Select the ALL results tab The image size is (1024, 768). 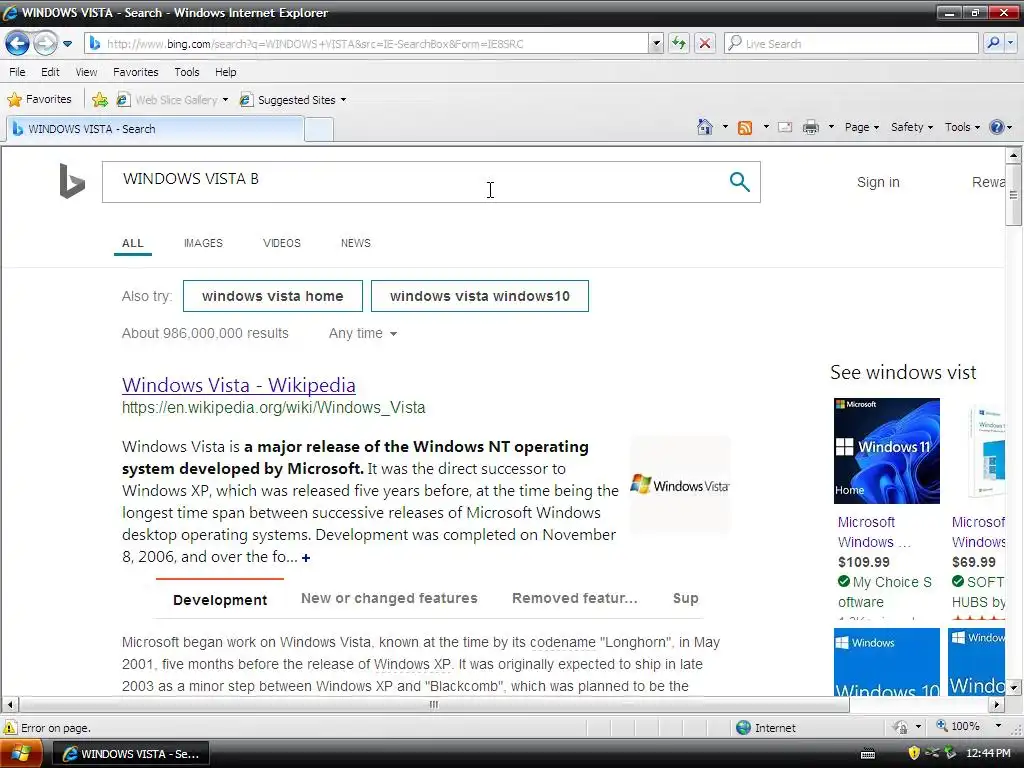133,243
